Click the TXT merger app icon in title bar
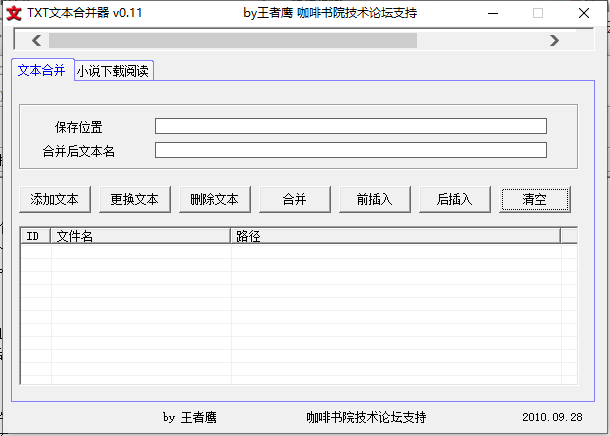610x436 pixels. 14,13
